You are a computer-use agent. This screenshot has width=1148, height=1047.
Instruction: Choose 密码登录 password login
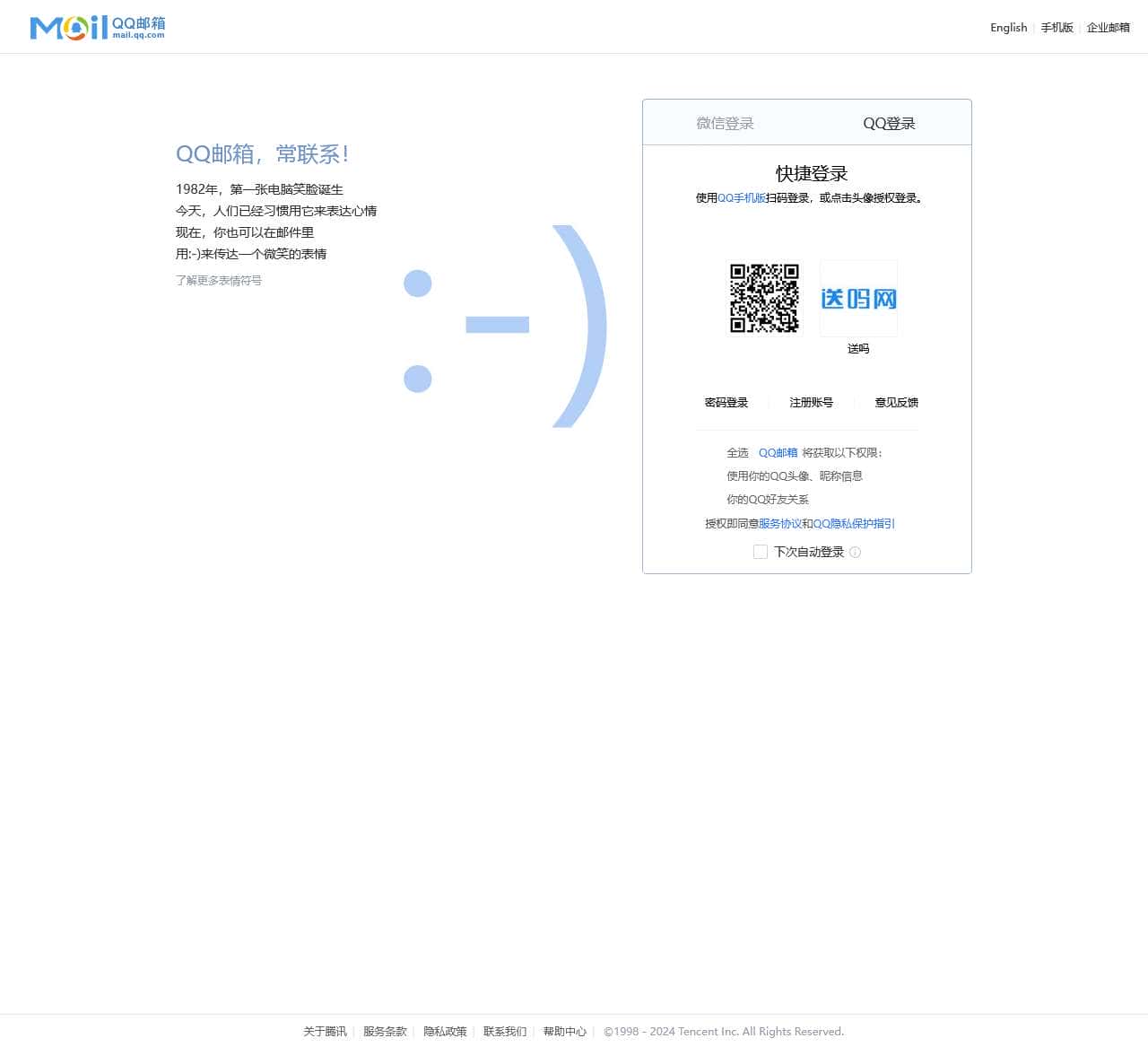coord(726,402)
